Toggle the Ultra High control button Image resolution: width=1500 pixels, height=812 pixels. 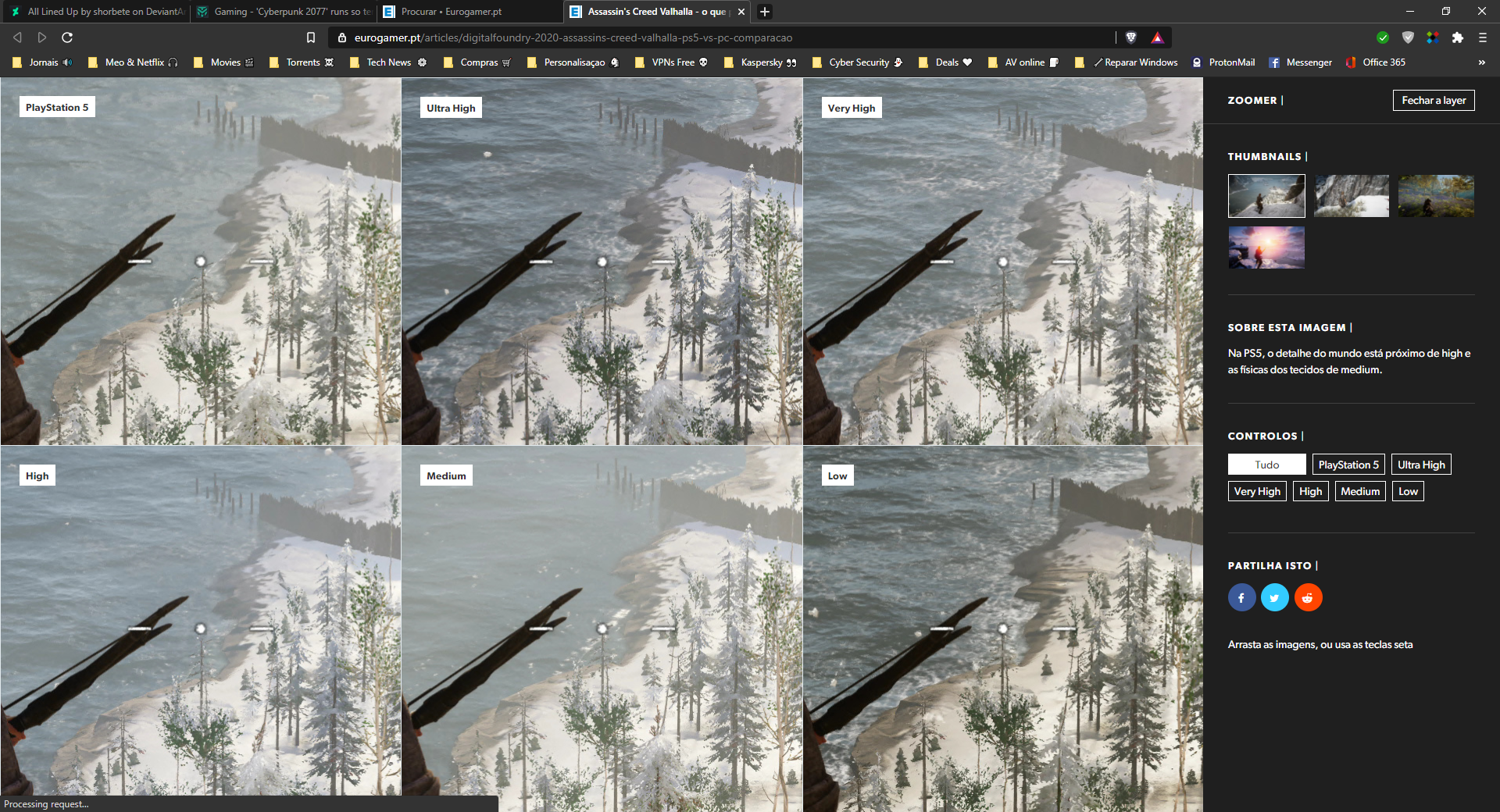1421,465
